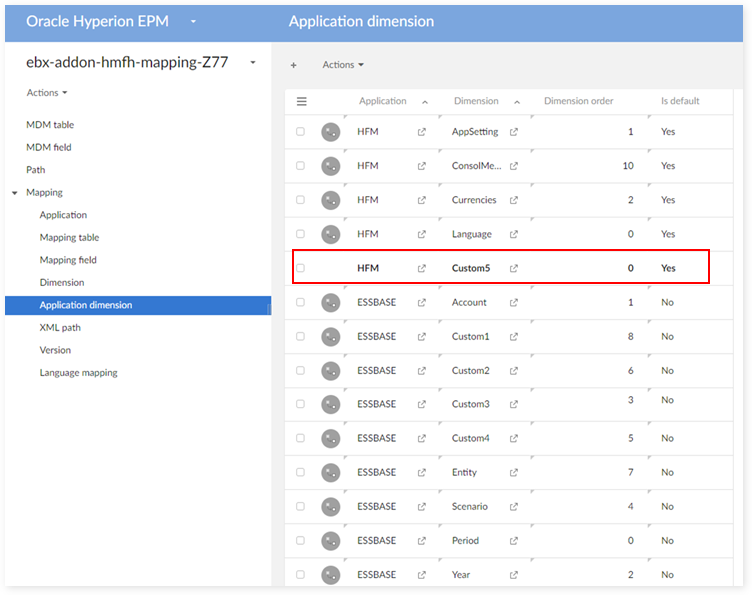The height and width of the screenshot is (595, 752).
Task: Open HFM link icon in AppSetting row
Action: pyautogui.click(x=422, y=132)
